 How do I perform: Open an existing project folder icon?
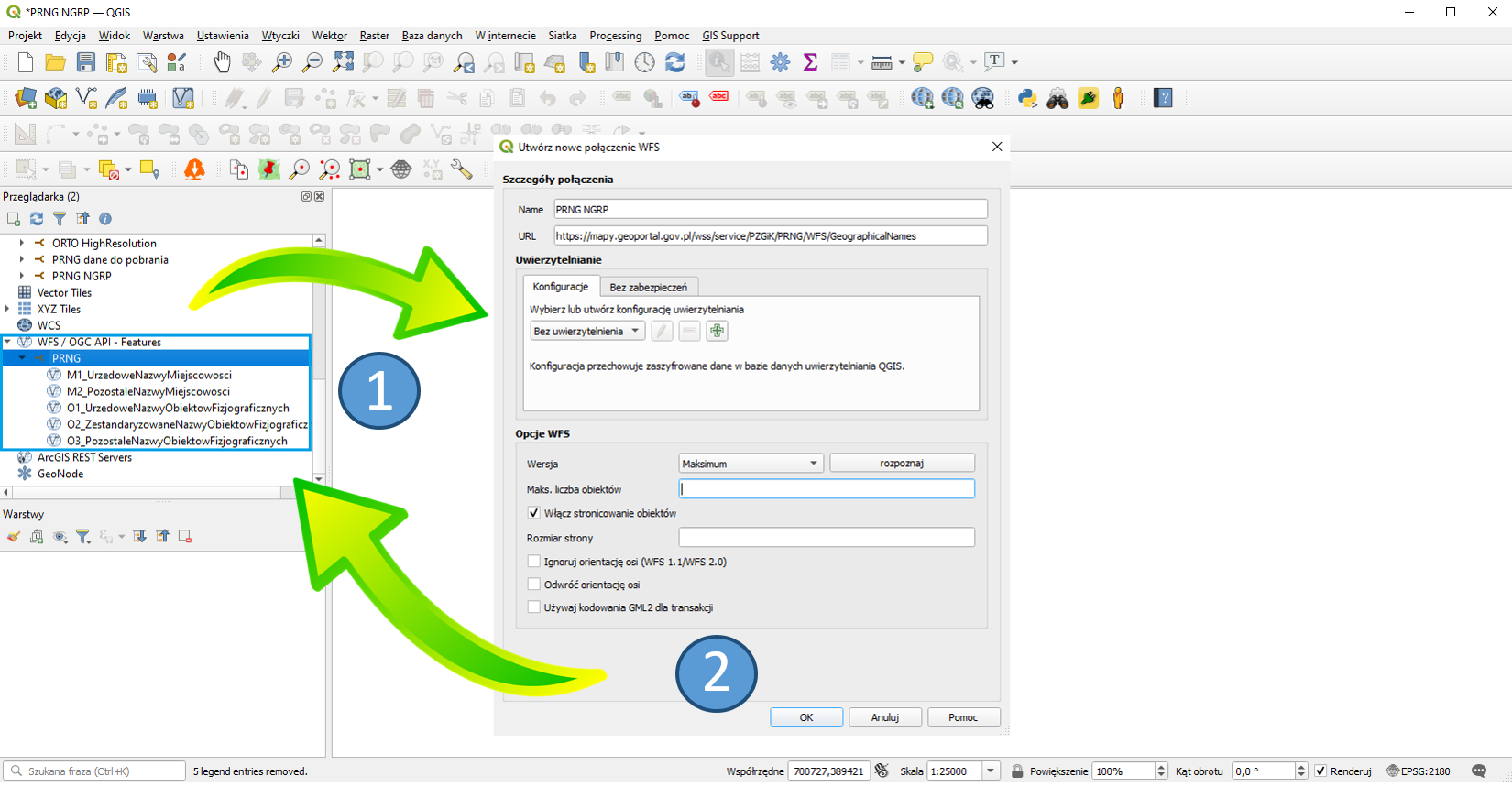(x=56, y=62)
